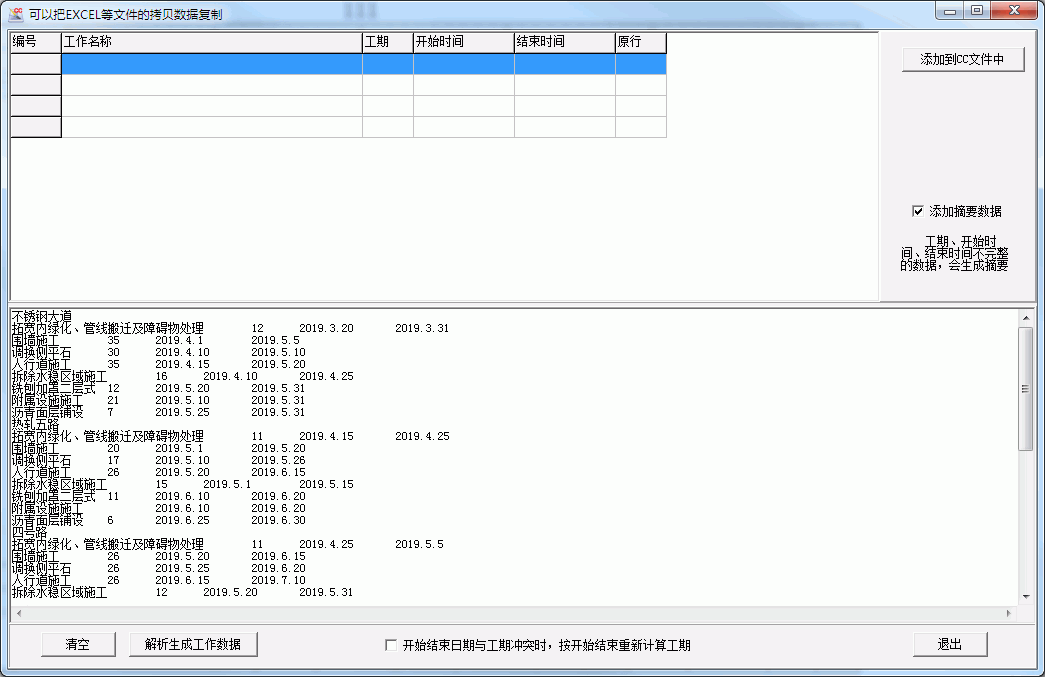Click the application icon in the title bar

(x=16, y=14)
